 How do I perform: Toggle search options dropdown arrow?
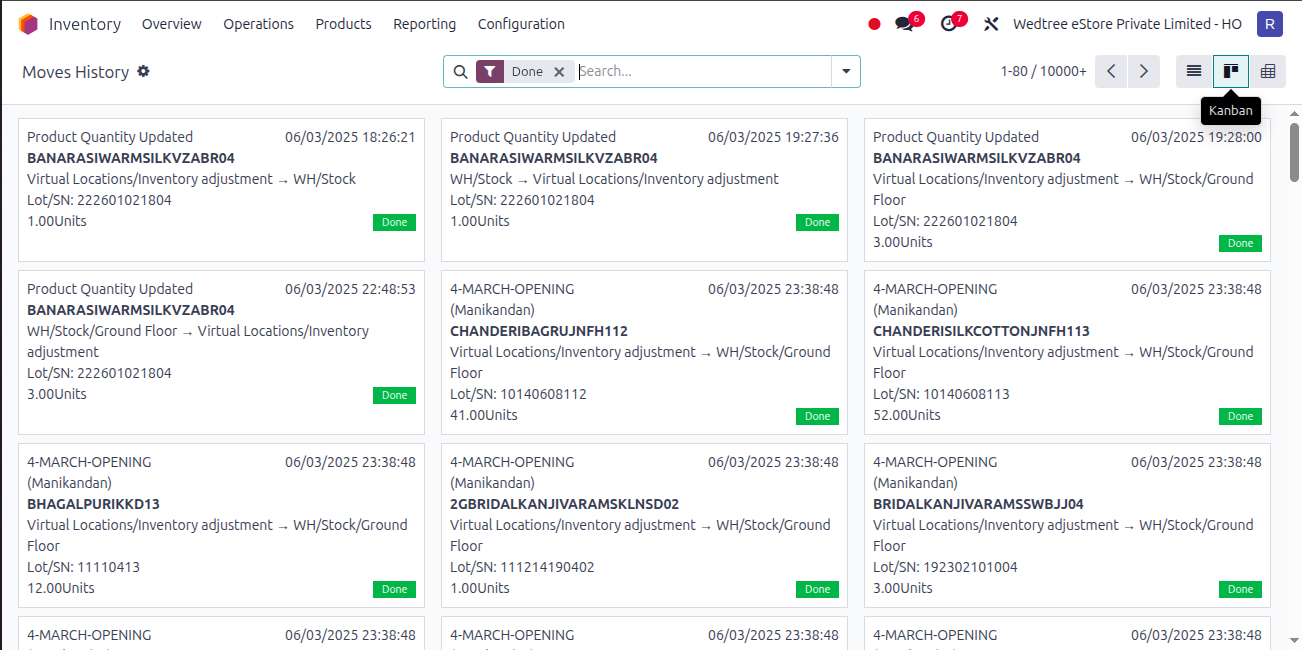(846, 72)
